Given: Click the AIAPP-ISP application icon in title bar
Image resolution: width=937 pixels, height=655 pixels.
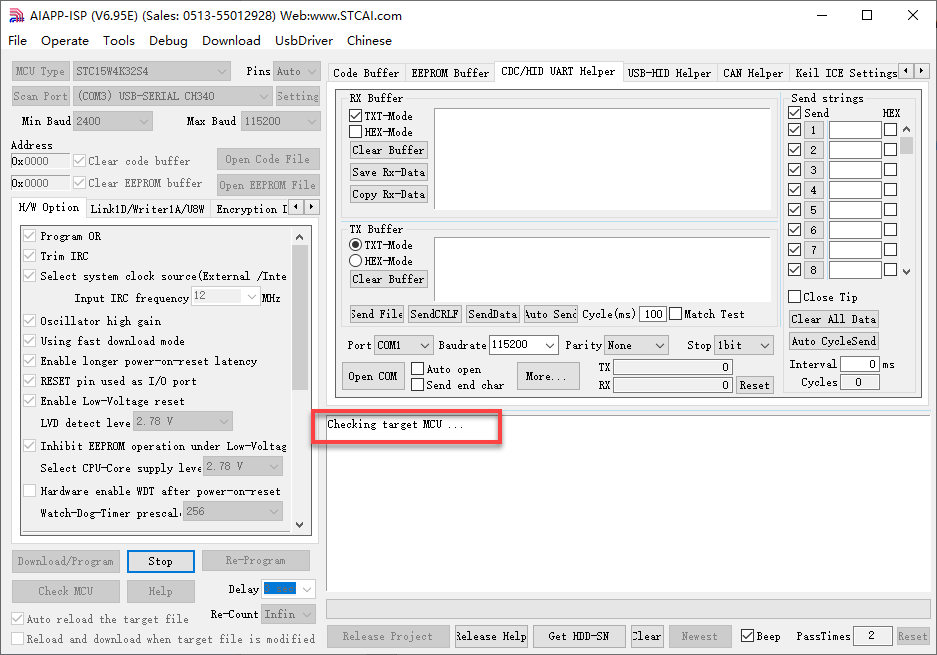Looking at the screenshot, I should pyautogui.click(x=16, y=16).
